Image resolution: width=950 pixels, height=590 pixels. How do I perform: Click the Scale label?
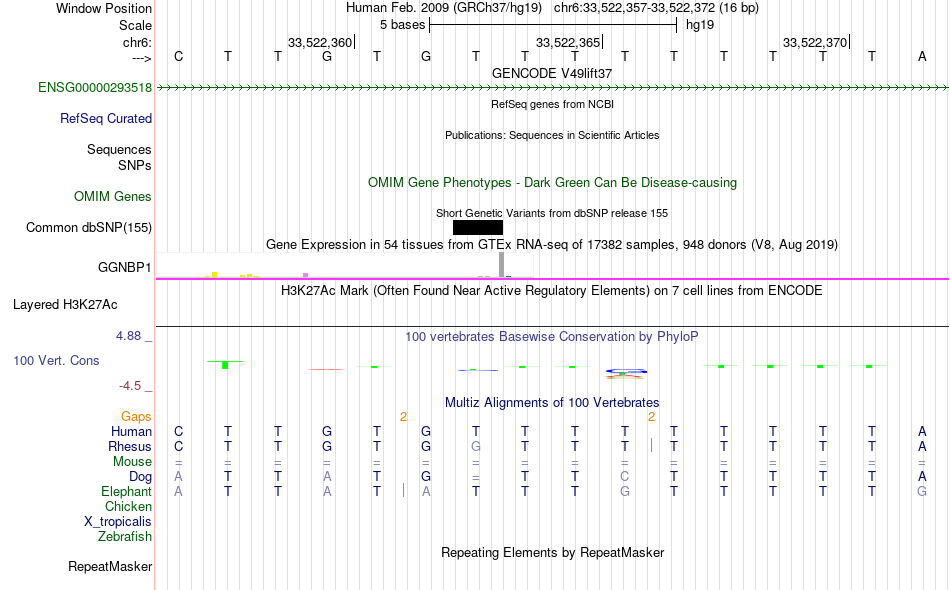click(135, 25)
